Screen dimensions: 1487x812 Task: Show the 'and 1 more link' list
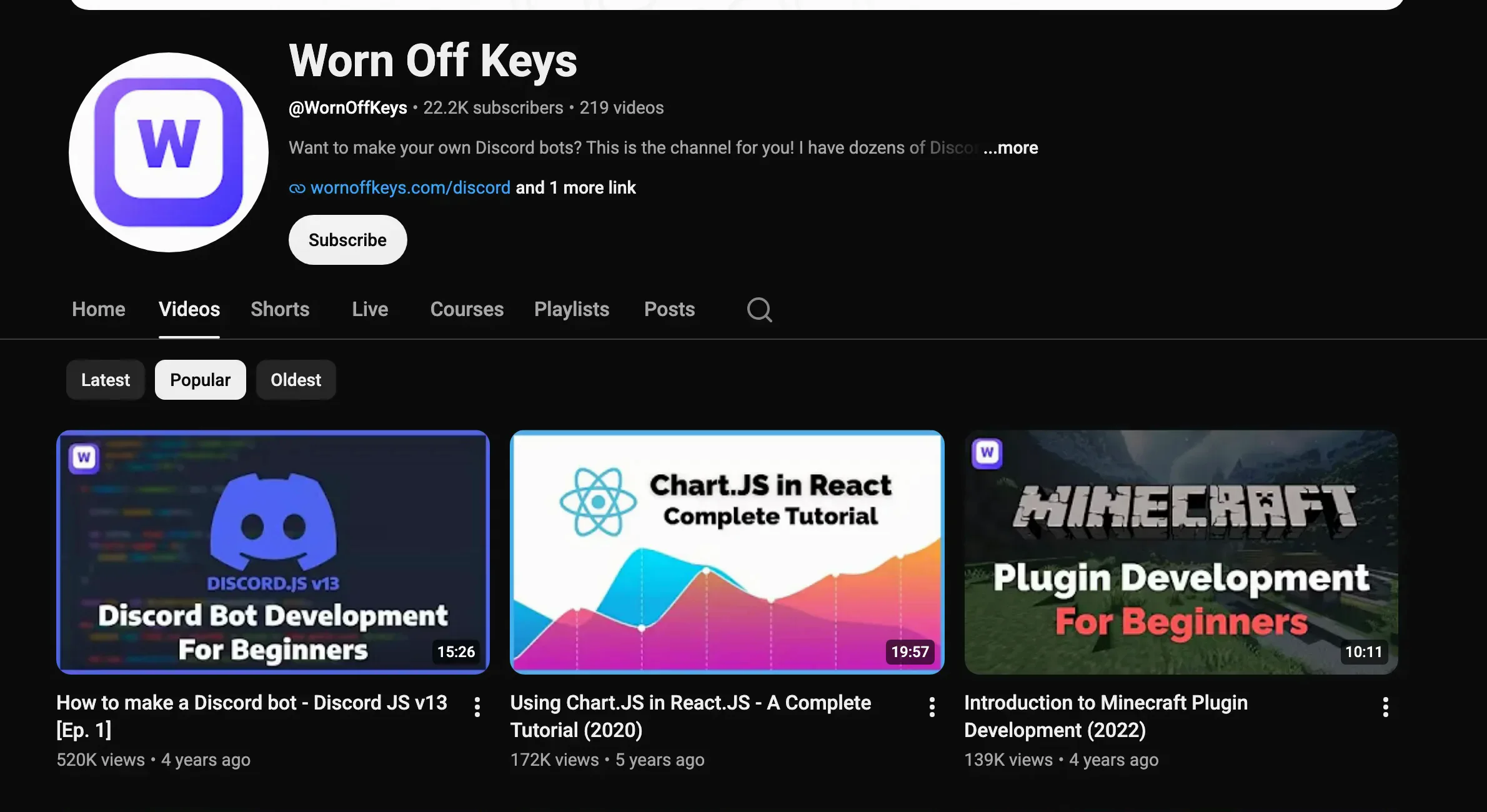575,187
